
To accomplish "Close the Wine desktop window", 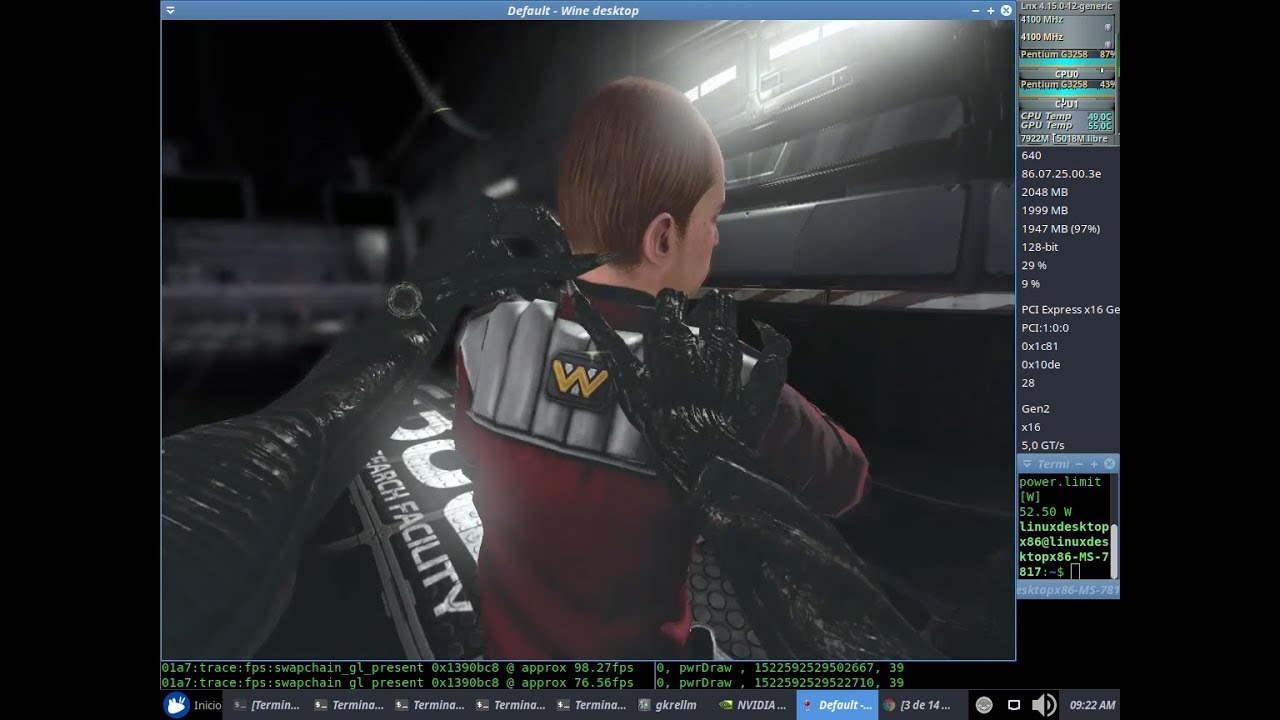I will click(1006, 10).
